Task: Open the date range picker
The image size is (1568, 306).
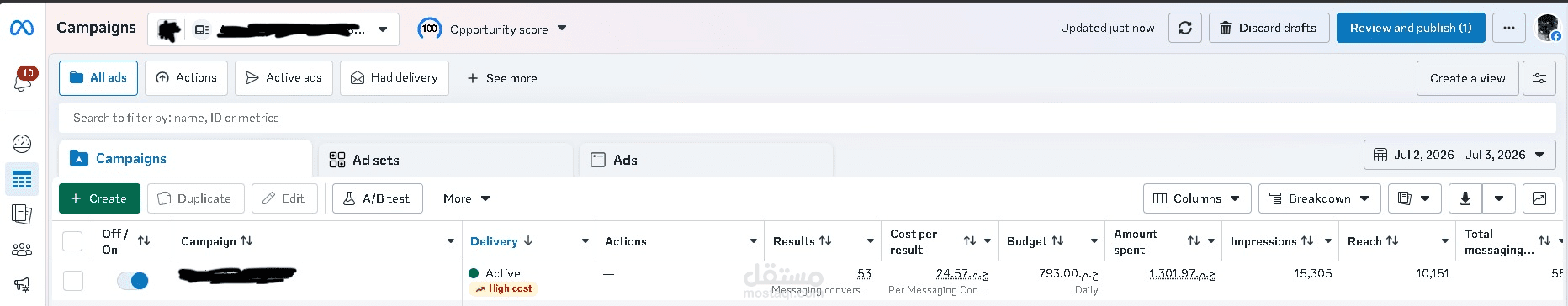Action: [x=1459, y=155]
